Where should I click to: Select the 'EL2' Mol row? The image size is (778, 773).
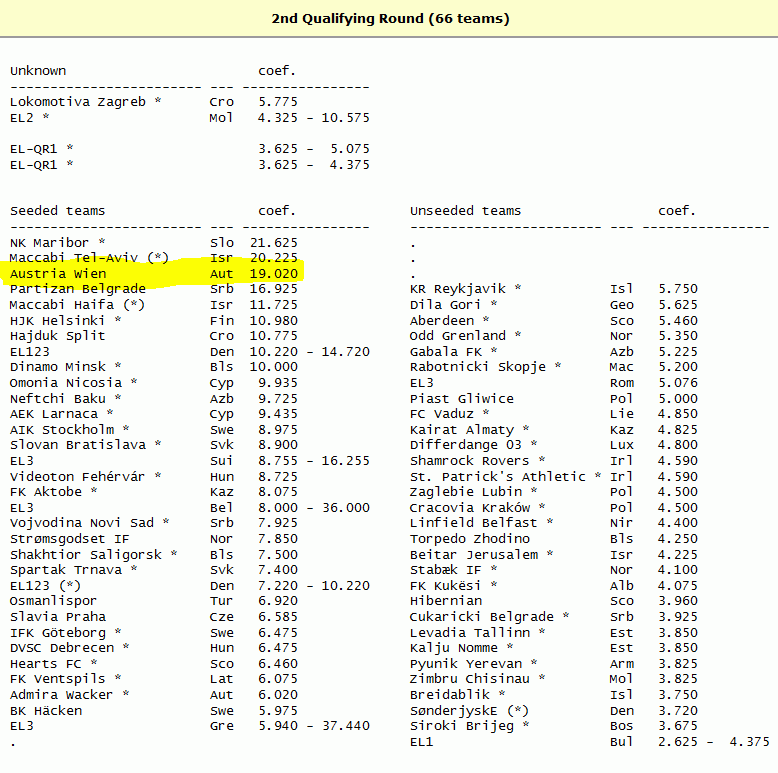tap(190, 118)
